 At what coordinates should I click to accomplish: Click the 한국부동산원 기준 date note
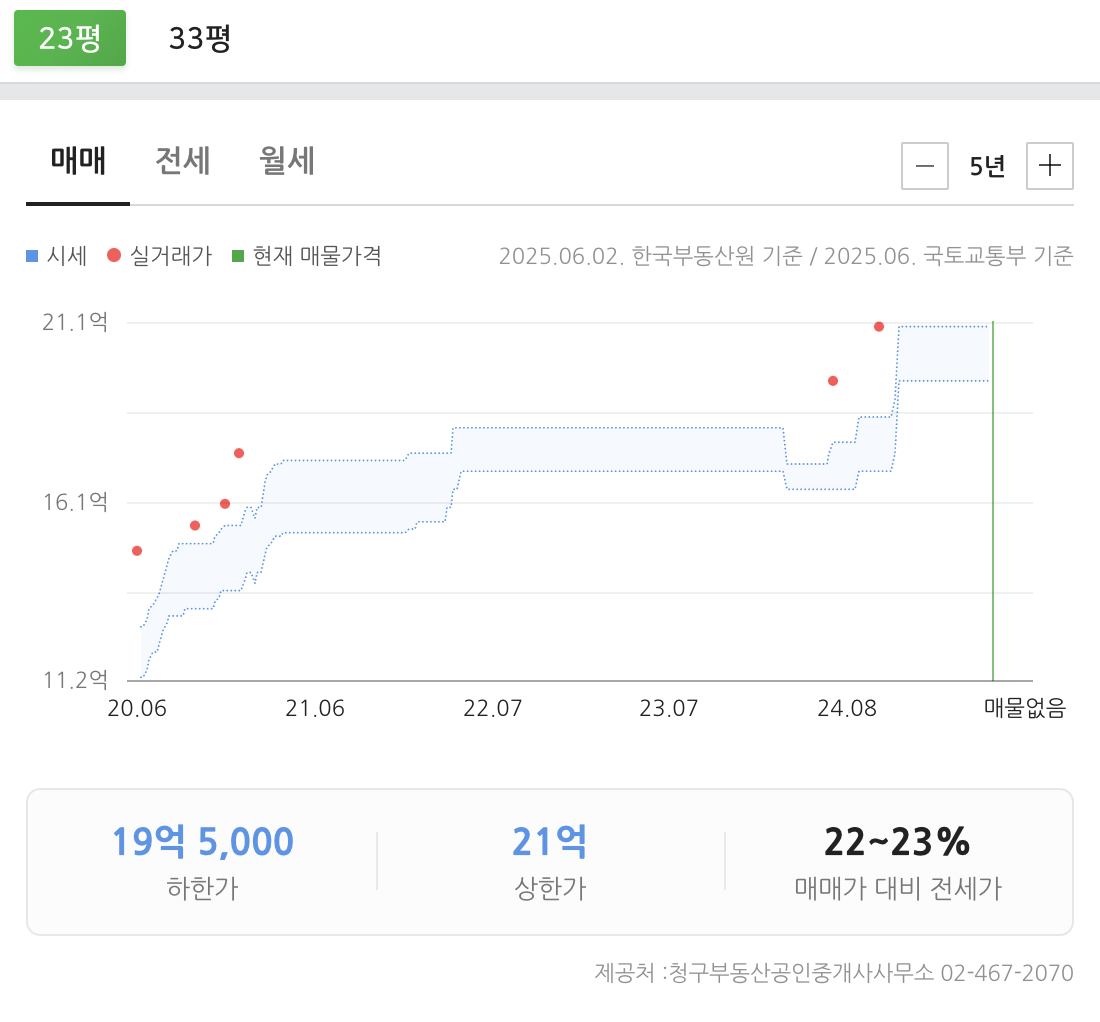tap(650, 256)
